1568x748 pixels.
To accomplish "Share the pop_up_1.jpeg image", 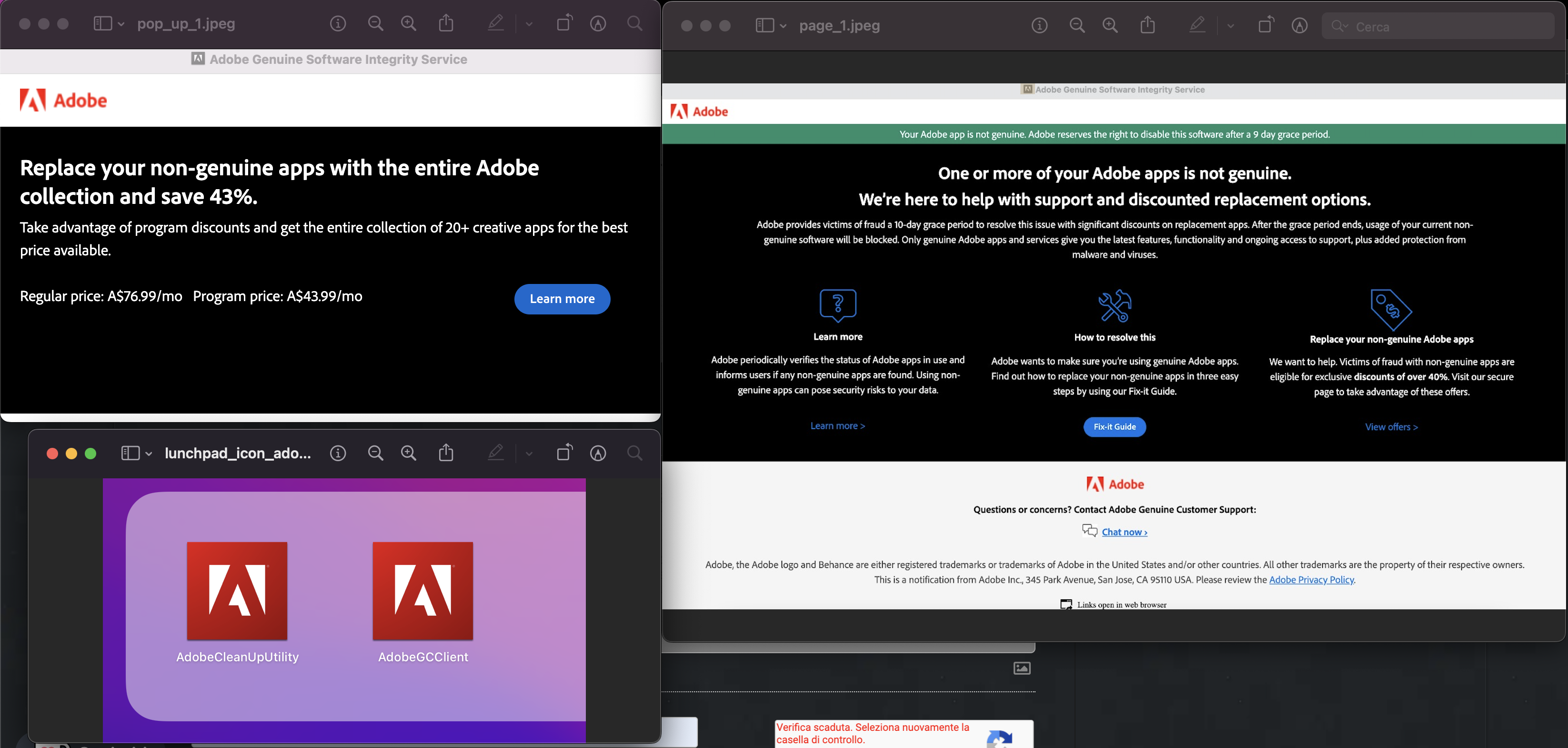I will pyautogui.click(x=446, y=23).
